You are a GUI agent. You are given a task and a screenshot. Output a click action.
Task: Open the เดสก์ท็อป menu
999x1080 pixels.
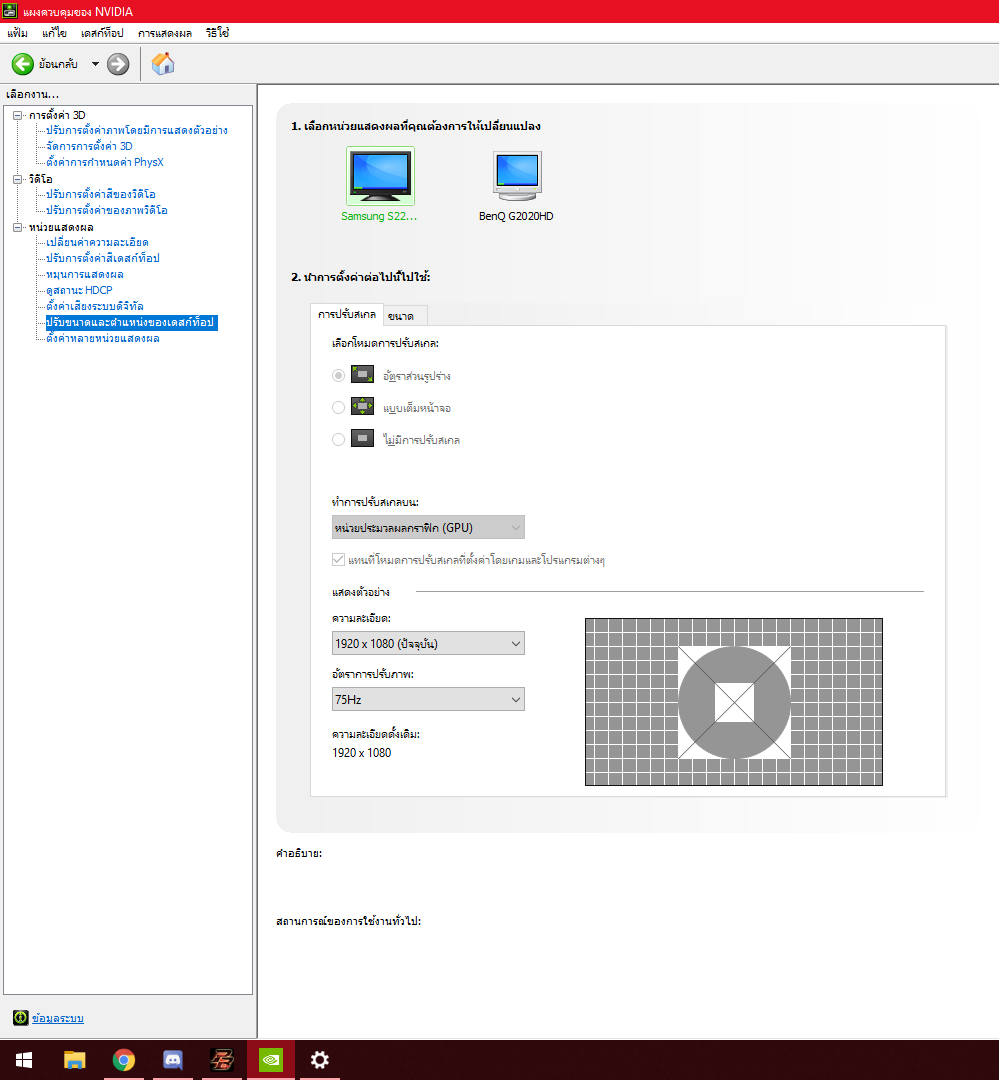(x=101, y=33)
